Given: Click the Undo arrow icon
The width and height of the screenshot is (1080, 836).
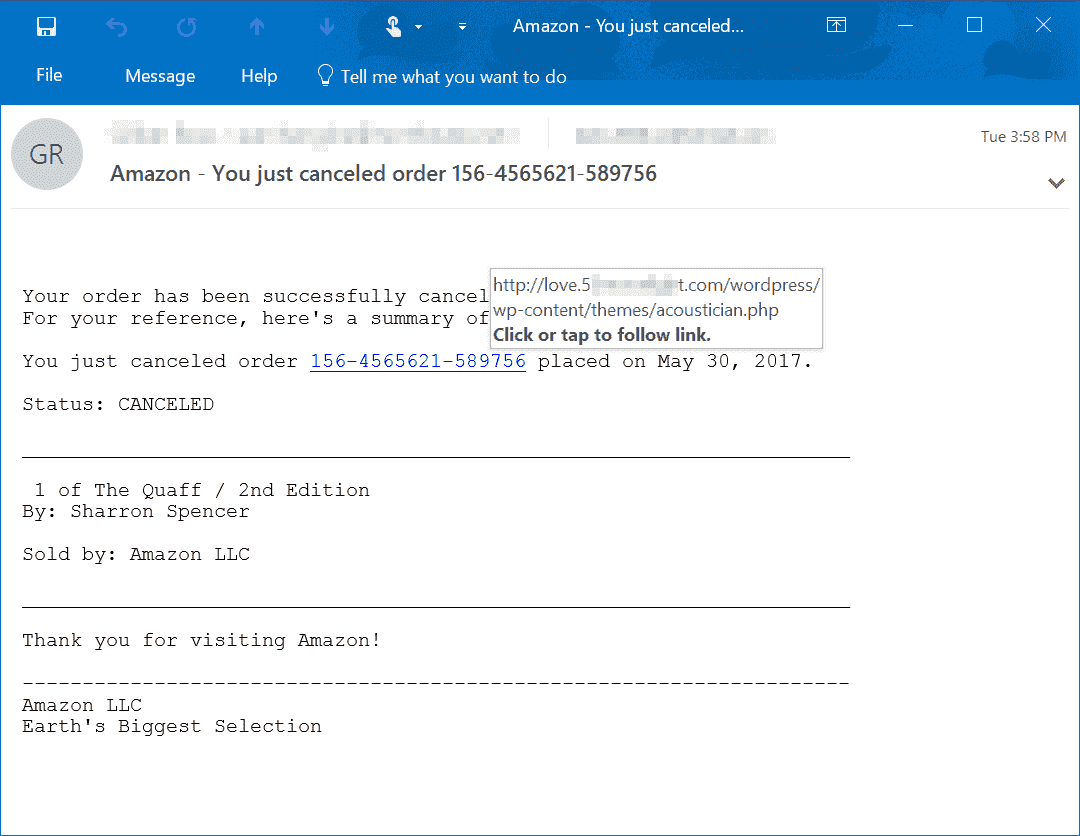Looking at the screenshot, I should point(116,27).
